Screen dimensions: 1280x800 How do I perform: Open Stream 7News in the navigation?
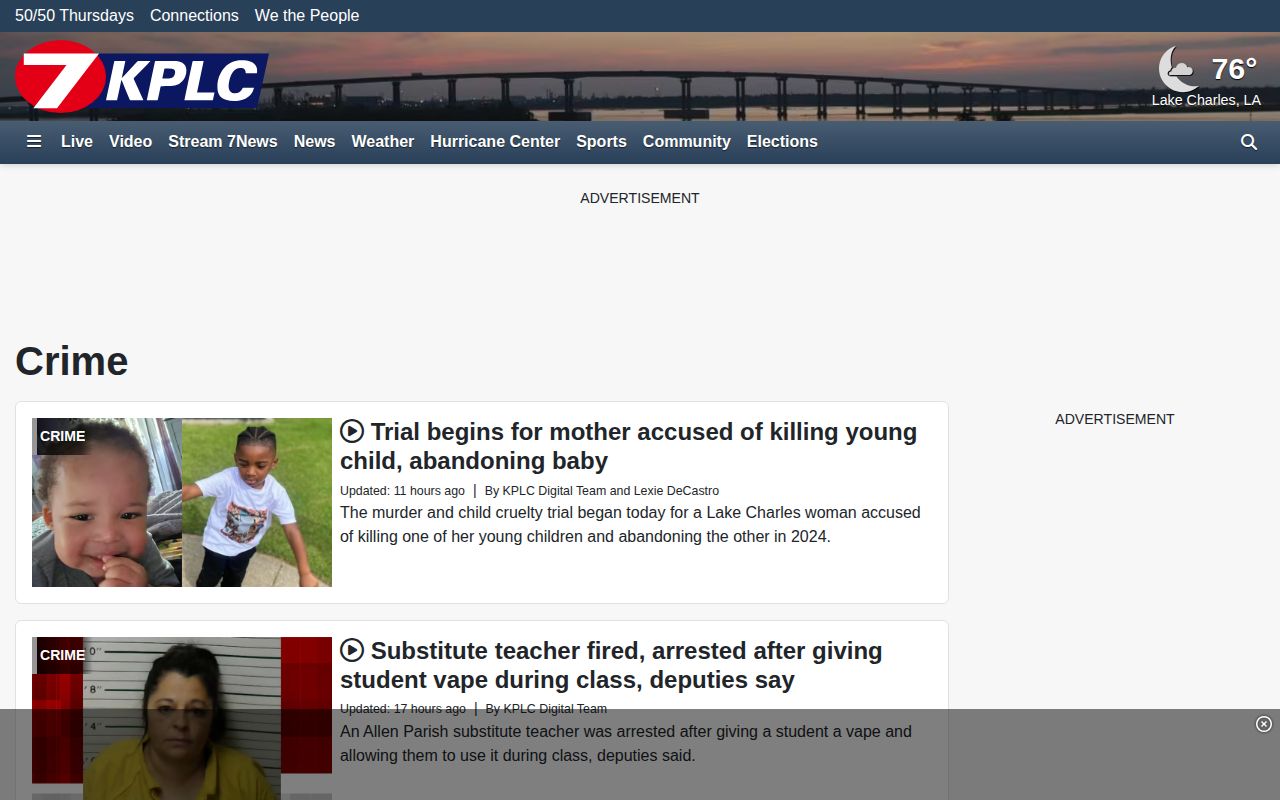tap(223, 141)
